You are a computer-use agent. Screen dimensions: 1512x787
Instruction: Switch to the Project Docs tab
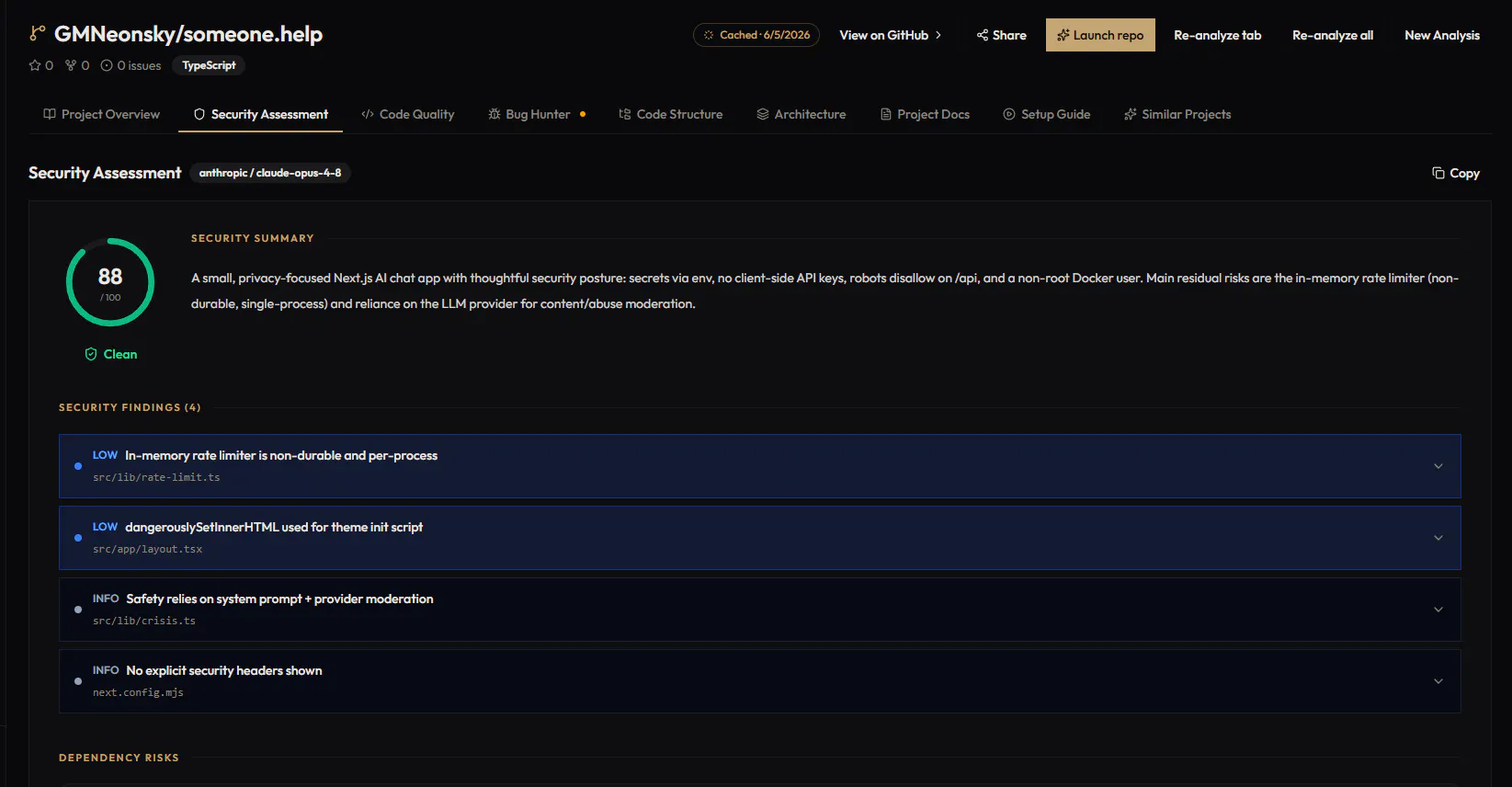[924, 114]
